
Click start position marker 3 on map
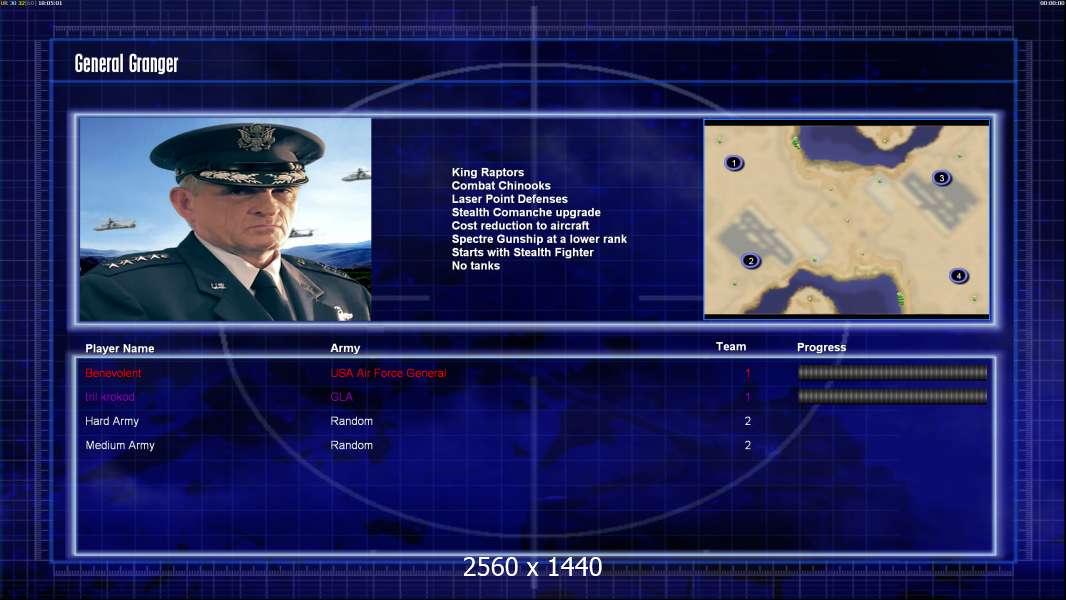pyautogui.click(x=942, y=178)
